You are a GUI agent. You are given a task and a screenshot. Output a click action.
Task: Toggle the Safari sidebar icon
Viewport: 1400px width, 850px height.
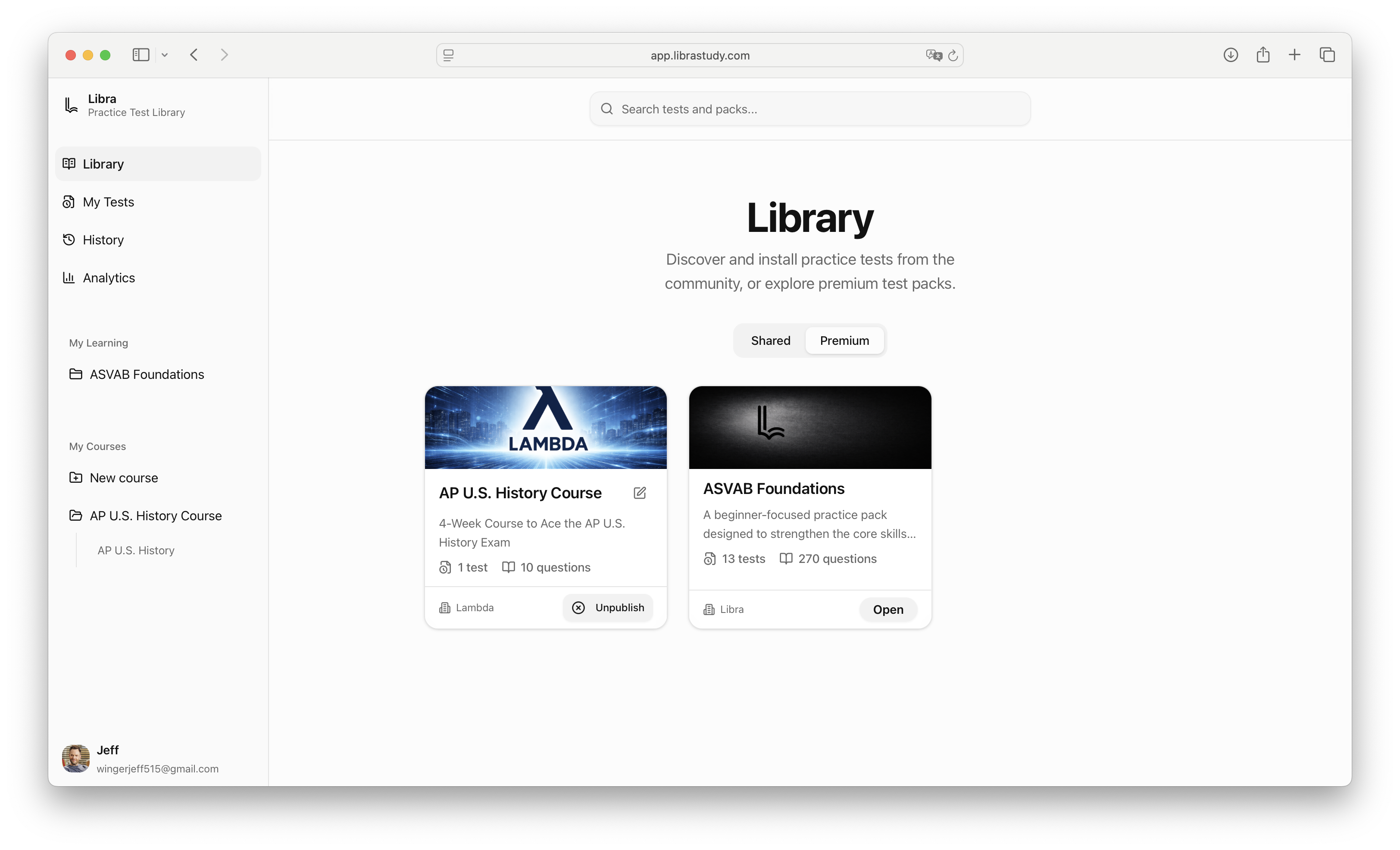click(x=141, y=55)
